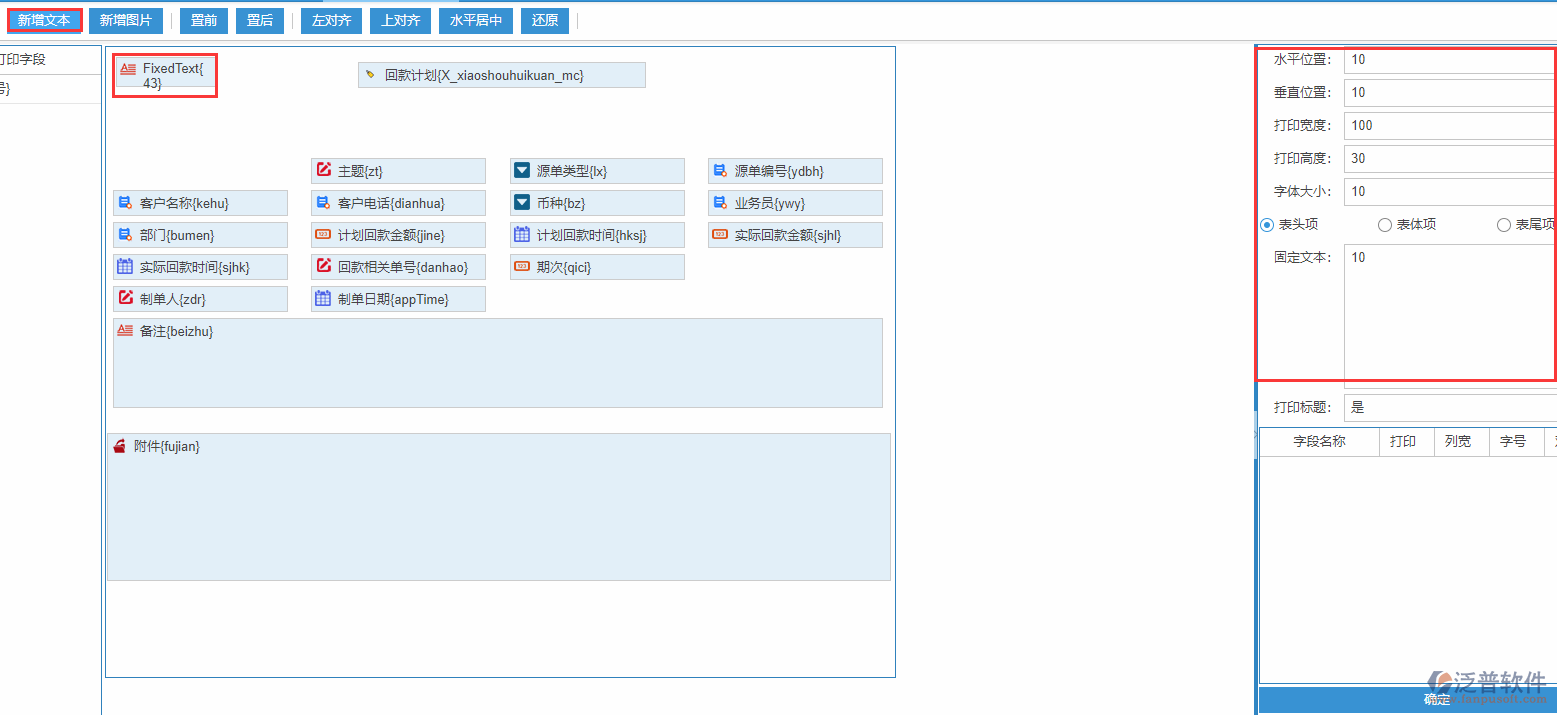
Task: Click the calendar icon of 计划回款时间{hksj}
Action: [x=522, y=235]
